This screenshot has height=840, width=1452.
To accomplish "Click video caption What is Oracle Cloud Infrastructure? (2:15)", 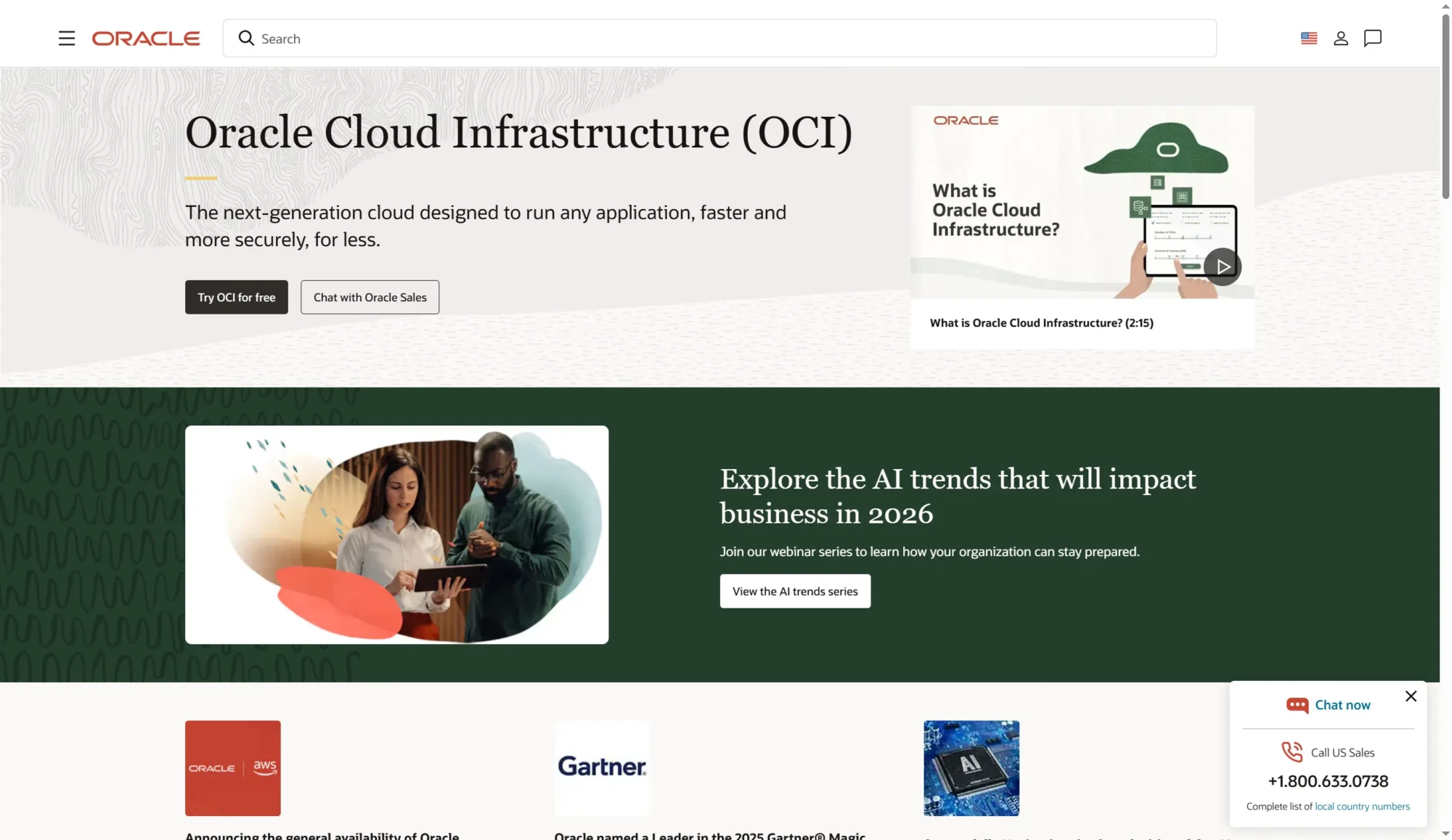I will click(1042, 323).
